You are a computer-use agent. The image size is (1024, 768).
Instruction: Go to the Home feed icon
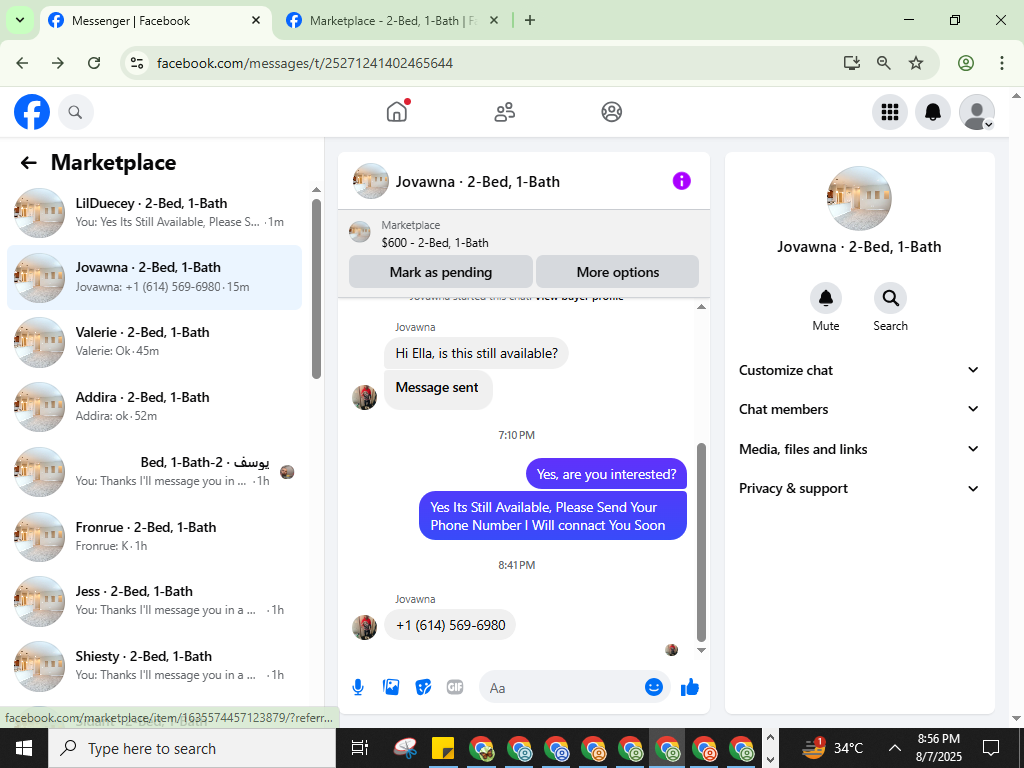[x=397, y=112]
